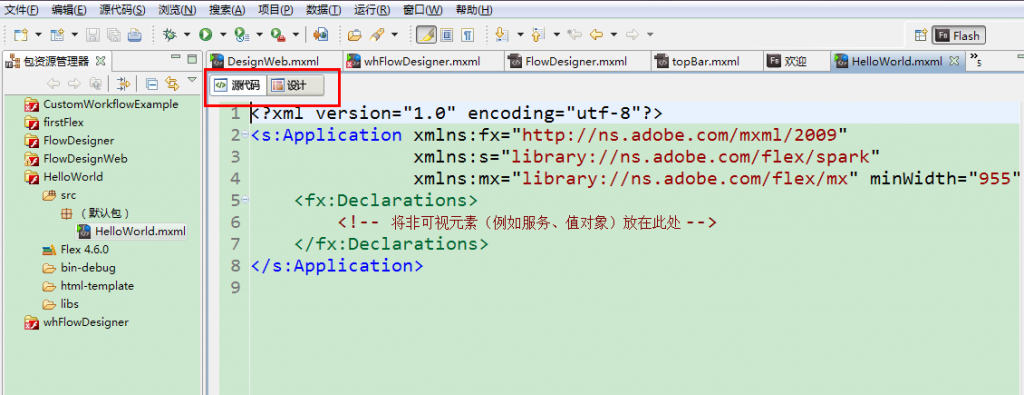Toggle Block Selection Mode button
Viewport: 1024px width, 395px height.
447,35
